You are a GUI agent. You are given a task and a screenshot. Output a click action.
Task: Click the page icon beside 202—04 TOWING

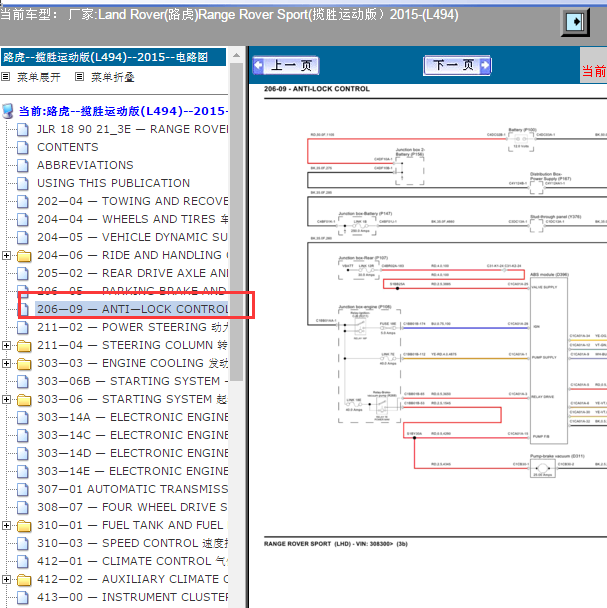coord(23,201)
